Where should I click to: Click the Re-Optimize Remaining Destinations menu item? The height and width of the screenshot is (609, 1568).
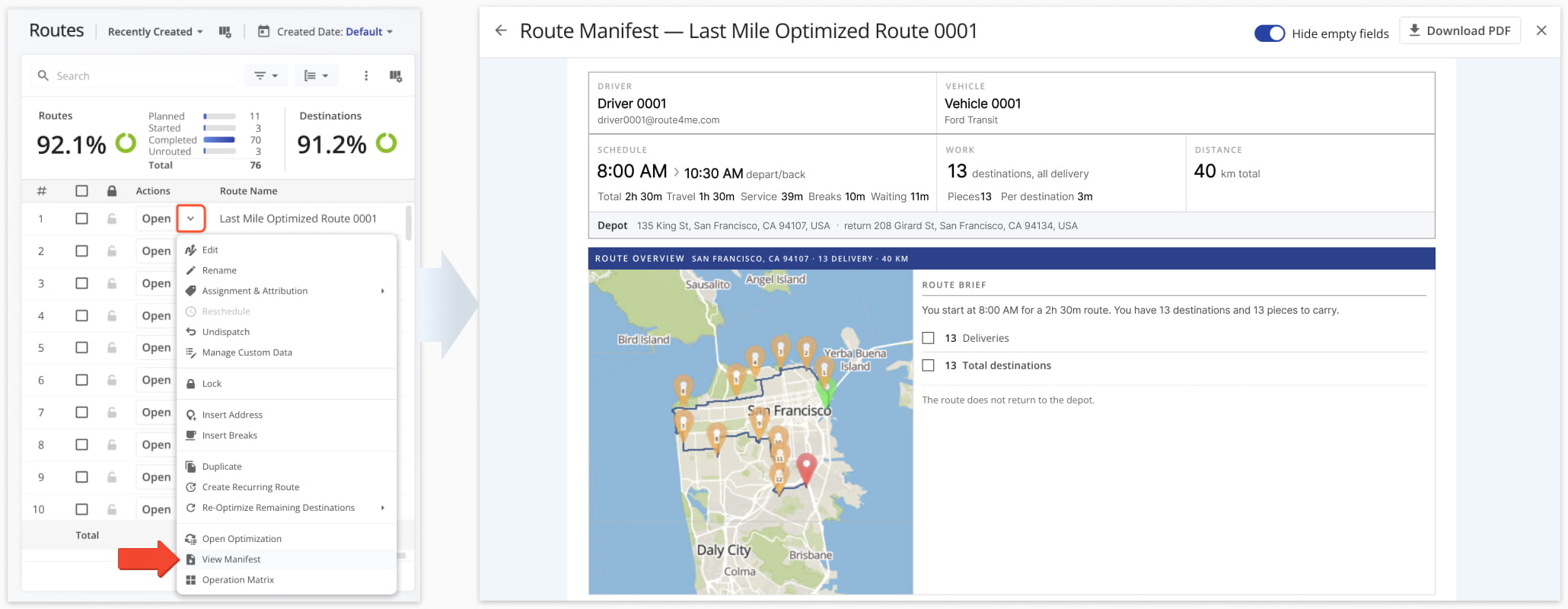point(286,508)
